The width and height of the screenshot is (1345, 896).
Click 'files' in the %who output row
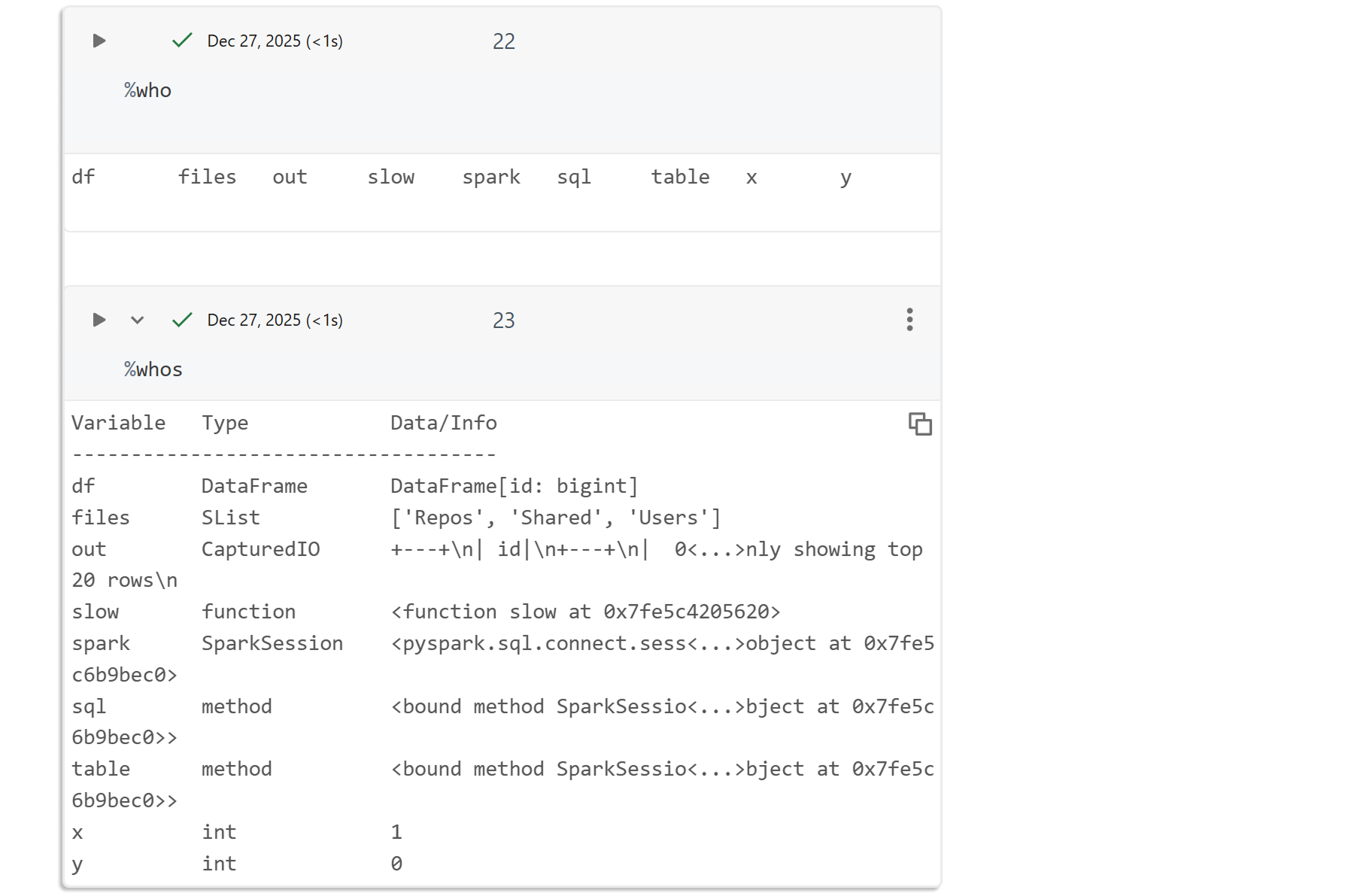click(207, 178)
